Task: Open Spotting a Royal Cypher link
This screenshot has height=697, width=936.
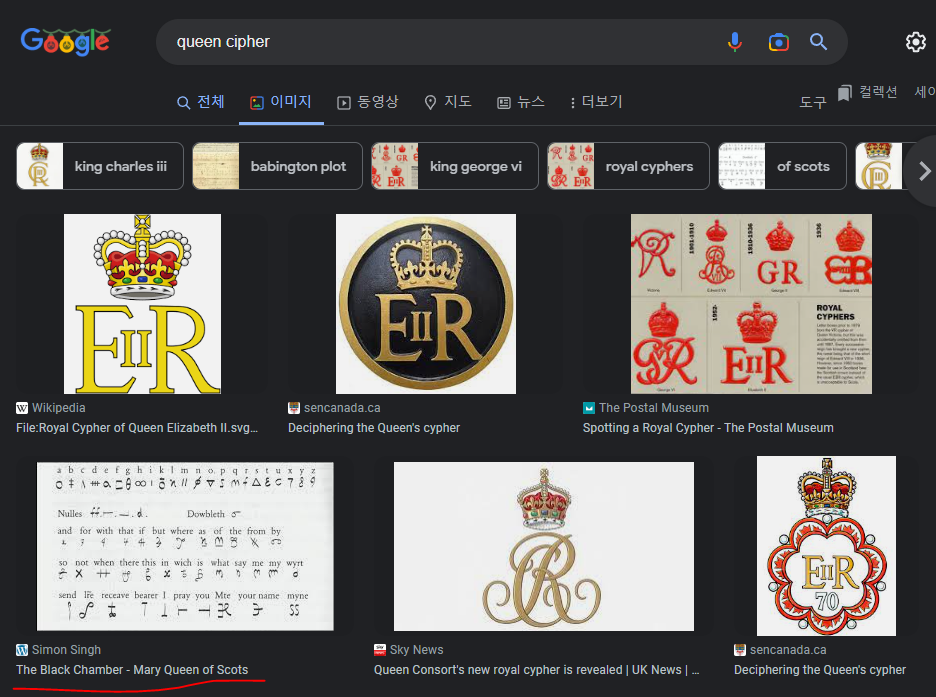Action: [708, 428]
